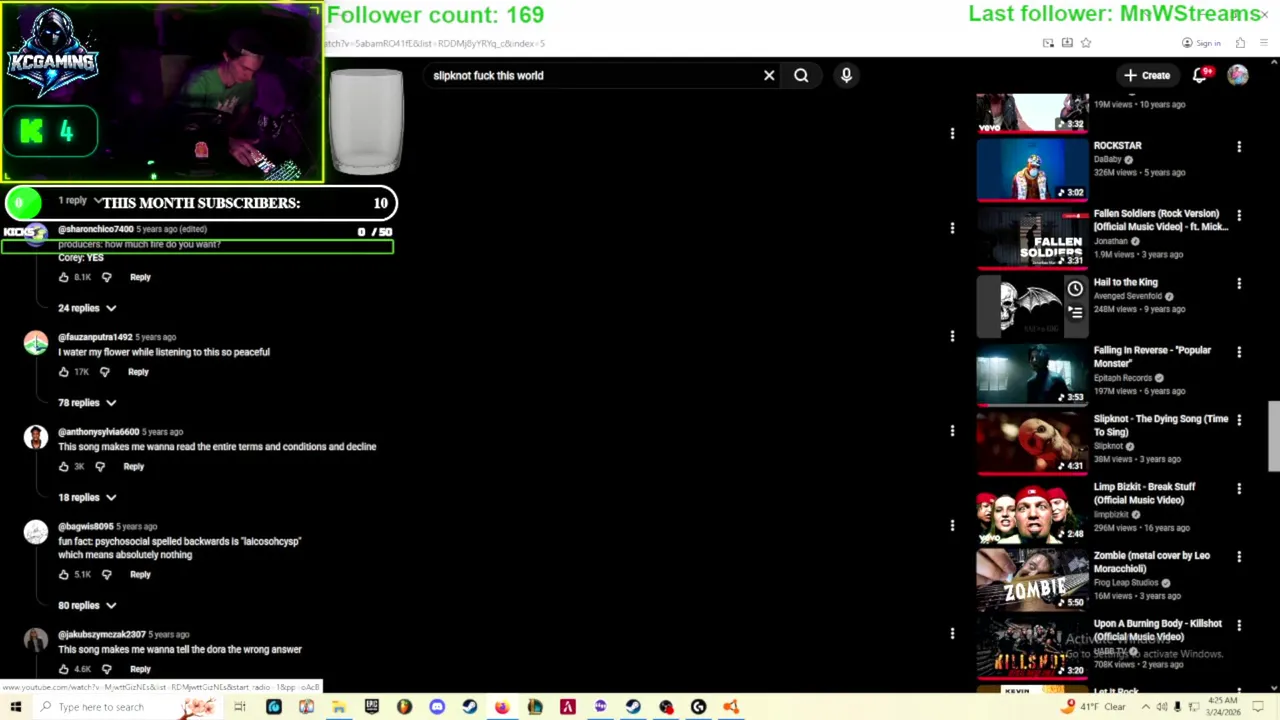Image resolution: width=1280 pixels, height=720 pixels.
Task: Open Discord from the taskbar
Action: (437, 707)
